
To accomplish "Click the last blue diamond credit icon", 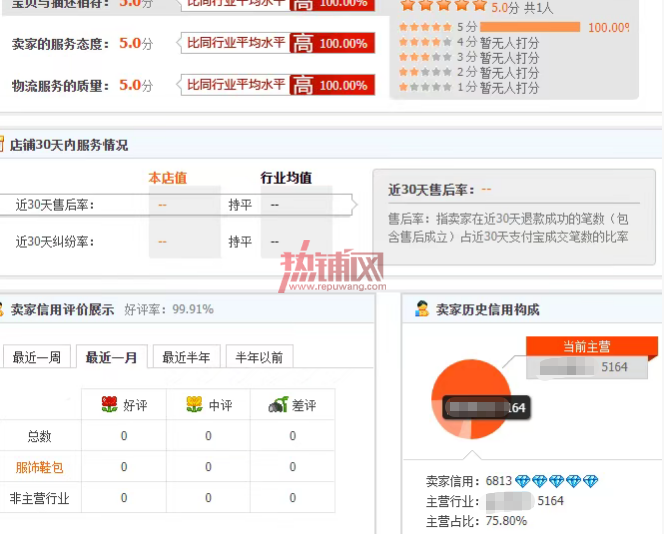I will tap(590, 481).
